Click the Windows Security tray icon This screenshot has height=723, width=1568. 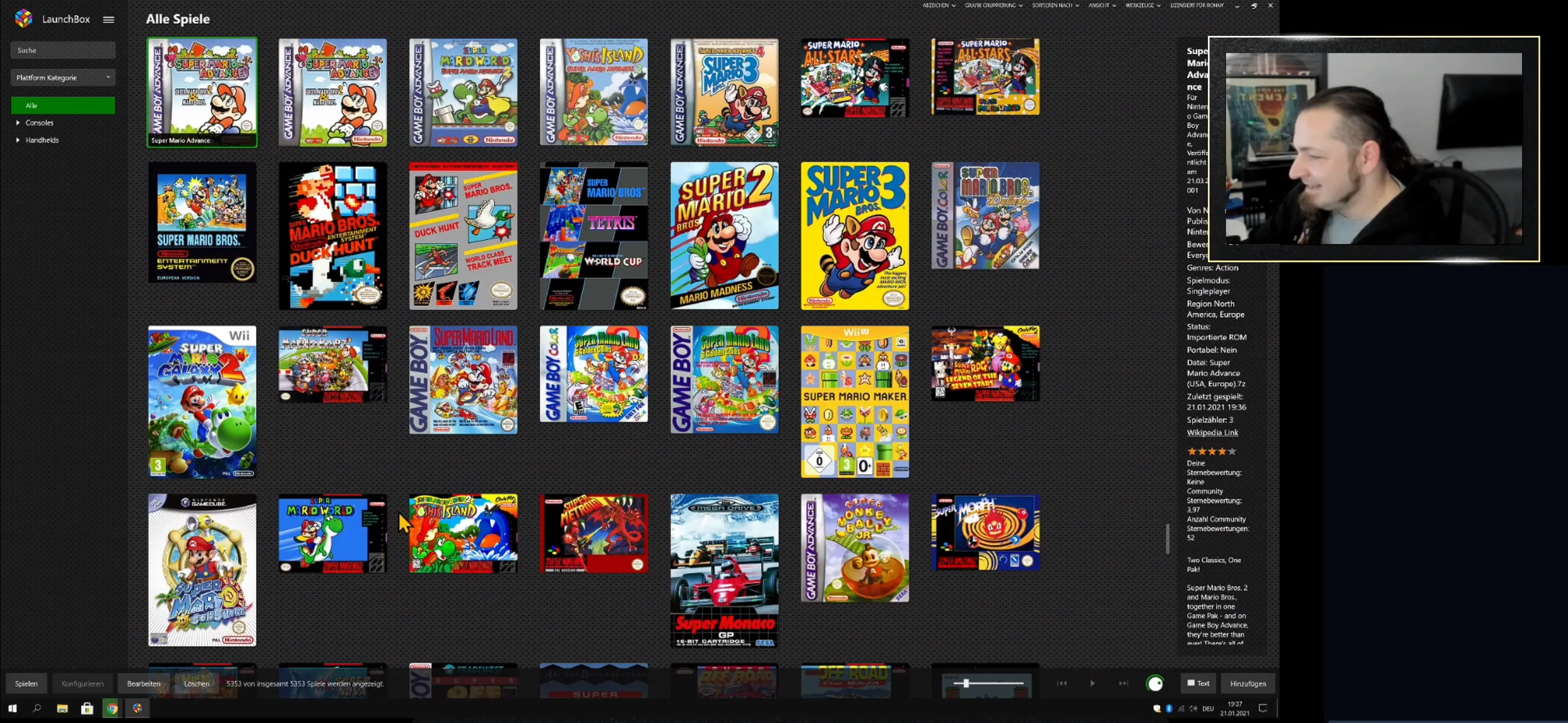(1157, 709)
